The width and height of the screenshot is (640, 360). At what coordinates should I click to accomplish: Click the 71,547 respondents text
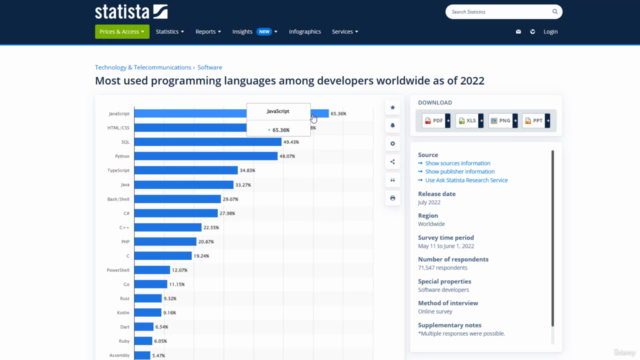point(442,268)
